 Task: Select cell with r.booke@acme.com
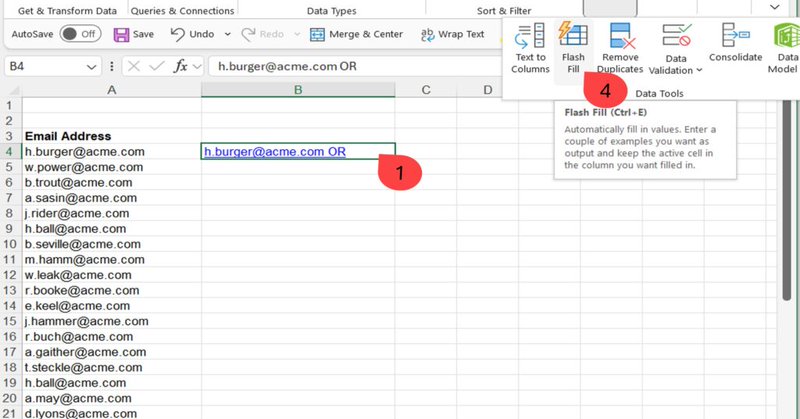(x=112, y=290)
